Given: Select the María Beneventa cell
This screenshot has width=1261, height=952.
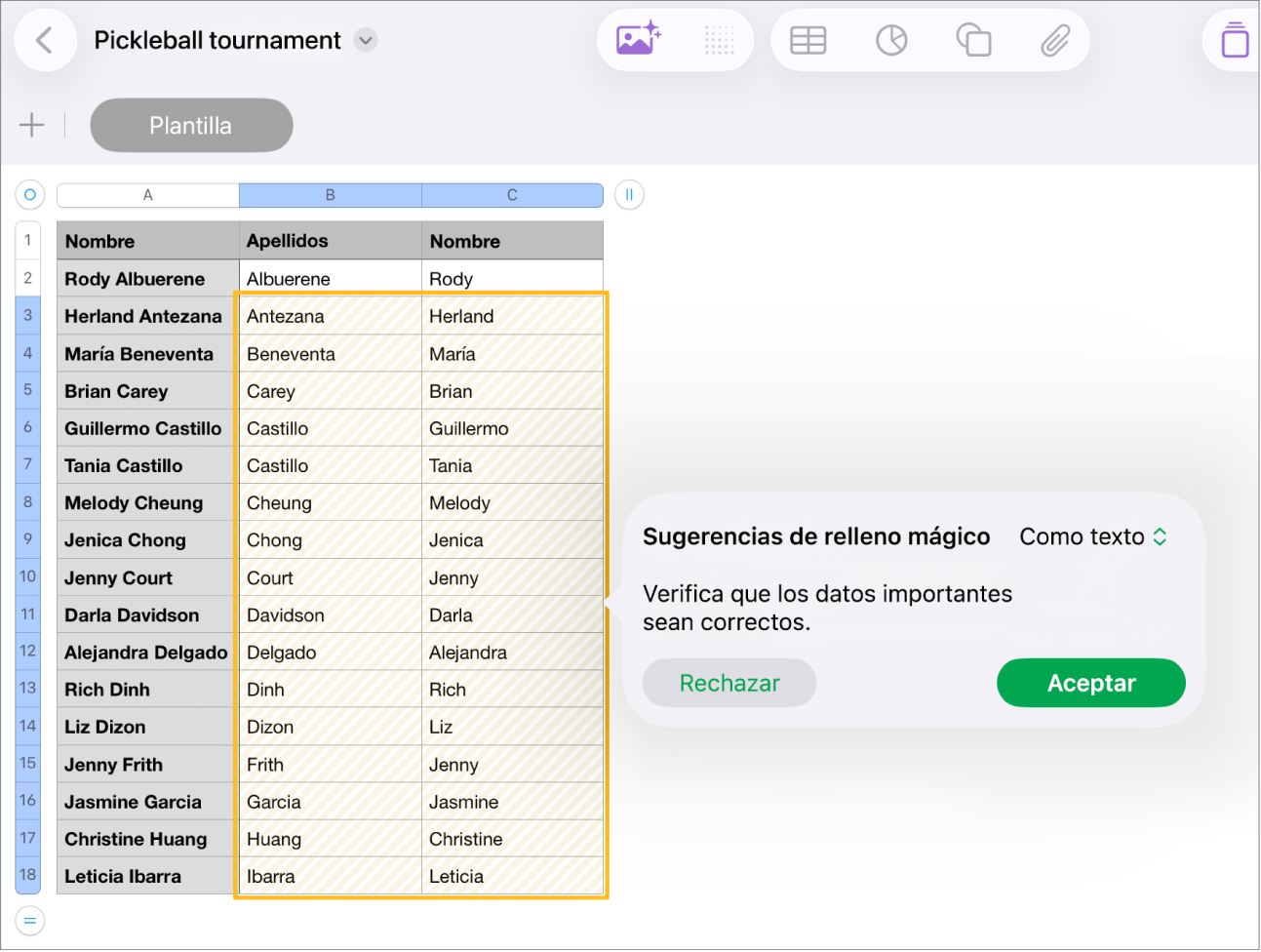Looking at the screenshot, I should click(x=148, y=354).
